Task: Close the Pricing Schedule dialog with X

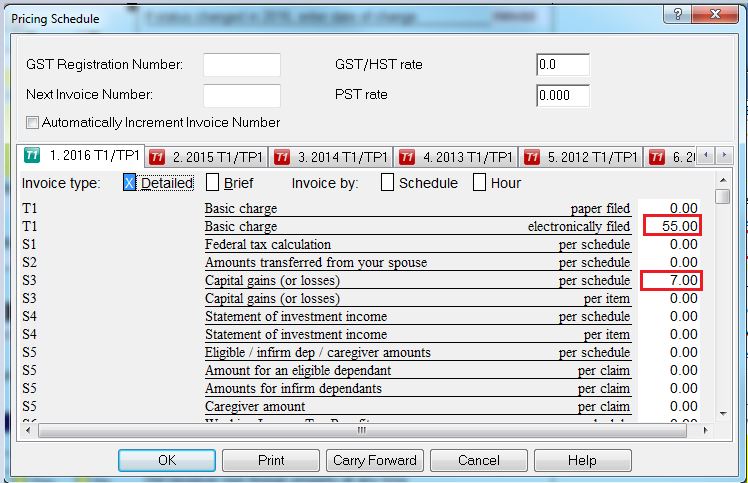Action: point(715,14)
